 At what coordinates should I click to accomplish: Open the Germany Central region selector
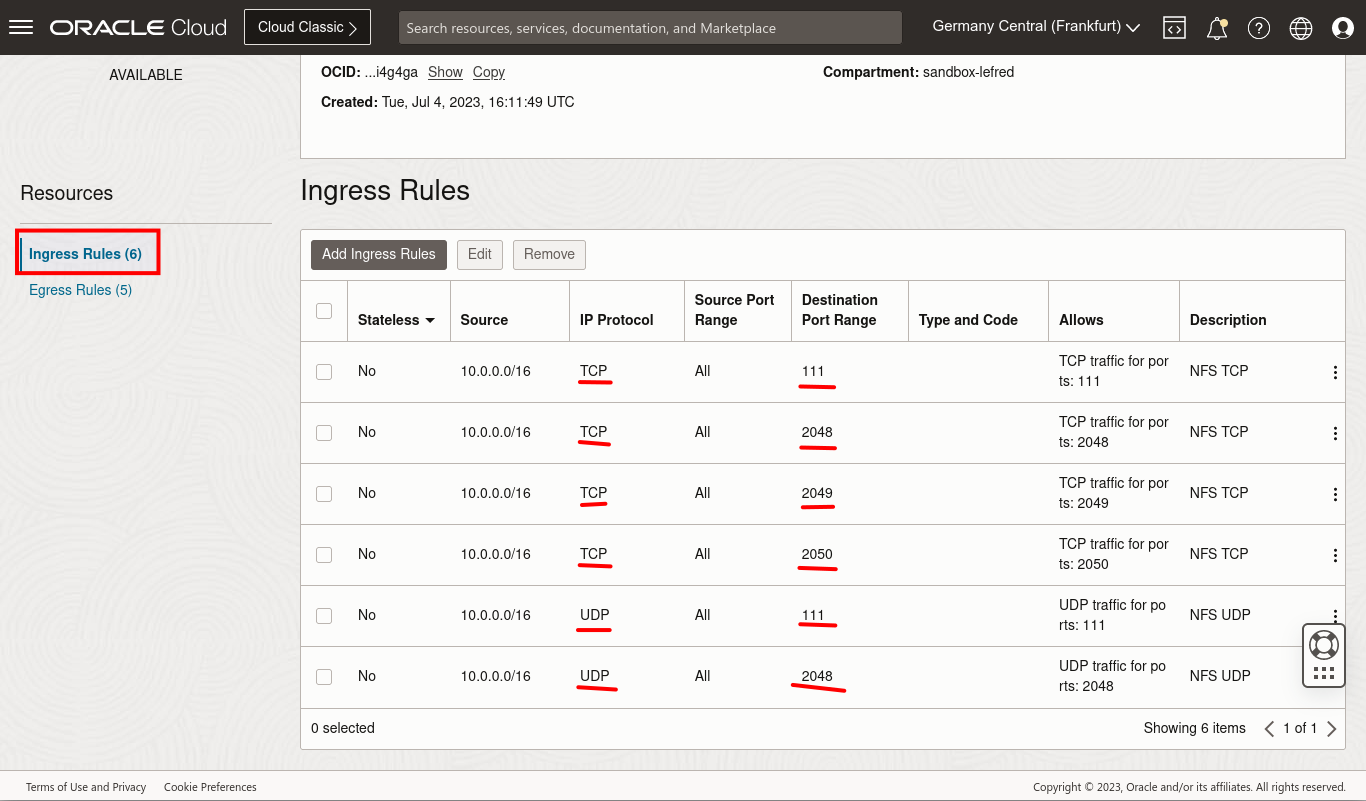coord(1035,26)
